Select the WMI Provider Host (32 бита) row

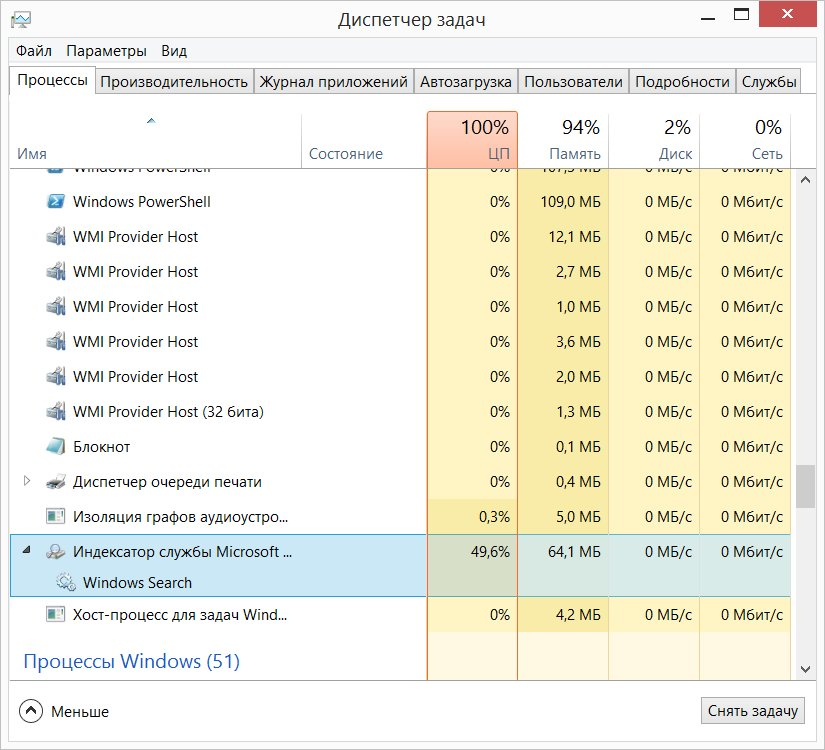(x=400, y=412)
